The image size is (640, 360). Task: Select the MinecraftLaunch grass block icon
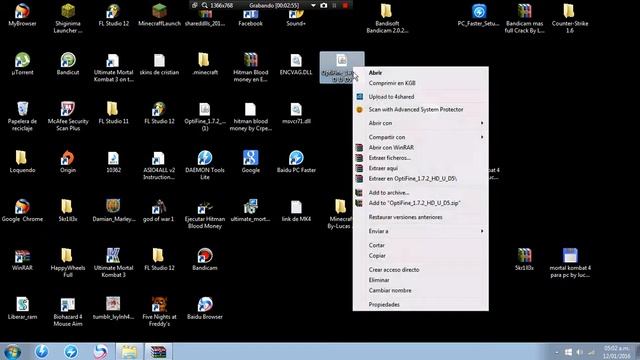coord(159,15)
